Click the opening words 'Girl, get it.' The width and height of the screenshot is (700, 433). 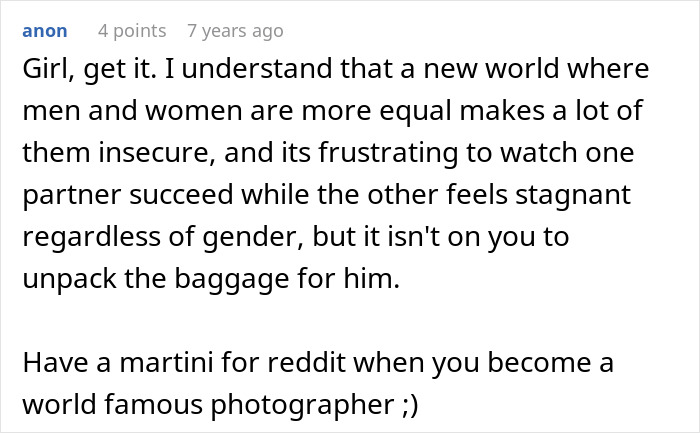coord(89,69)
